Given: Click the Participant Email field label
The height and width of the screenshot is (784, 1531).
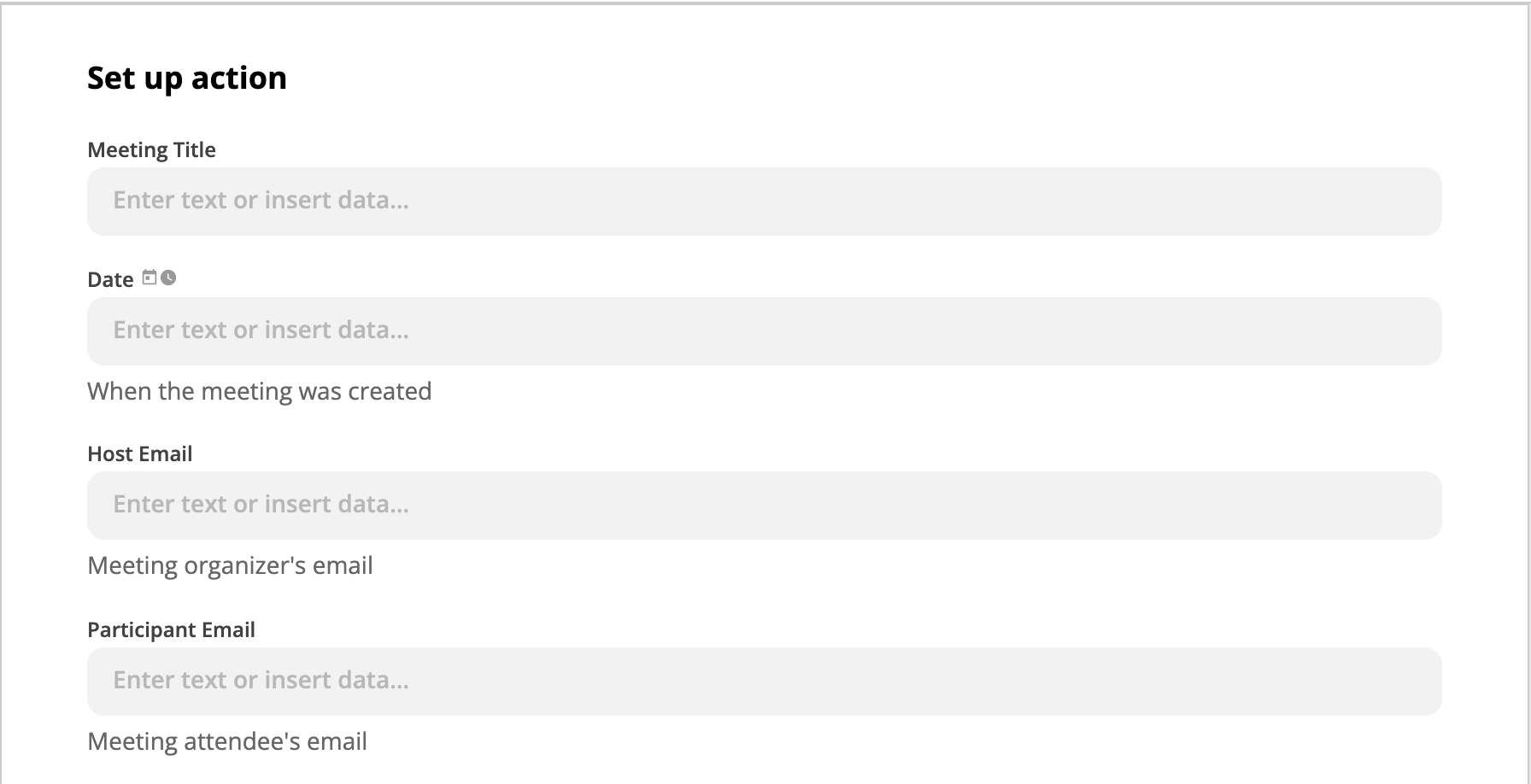Looking at the screenshot, I should pyautogui.click(x=171, y=630).
